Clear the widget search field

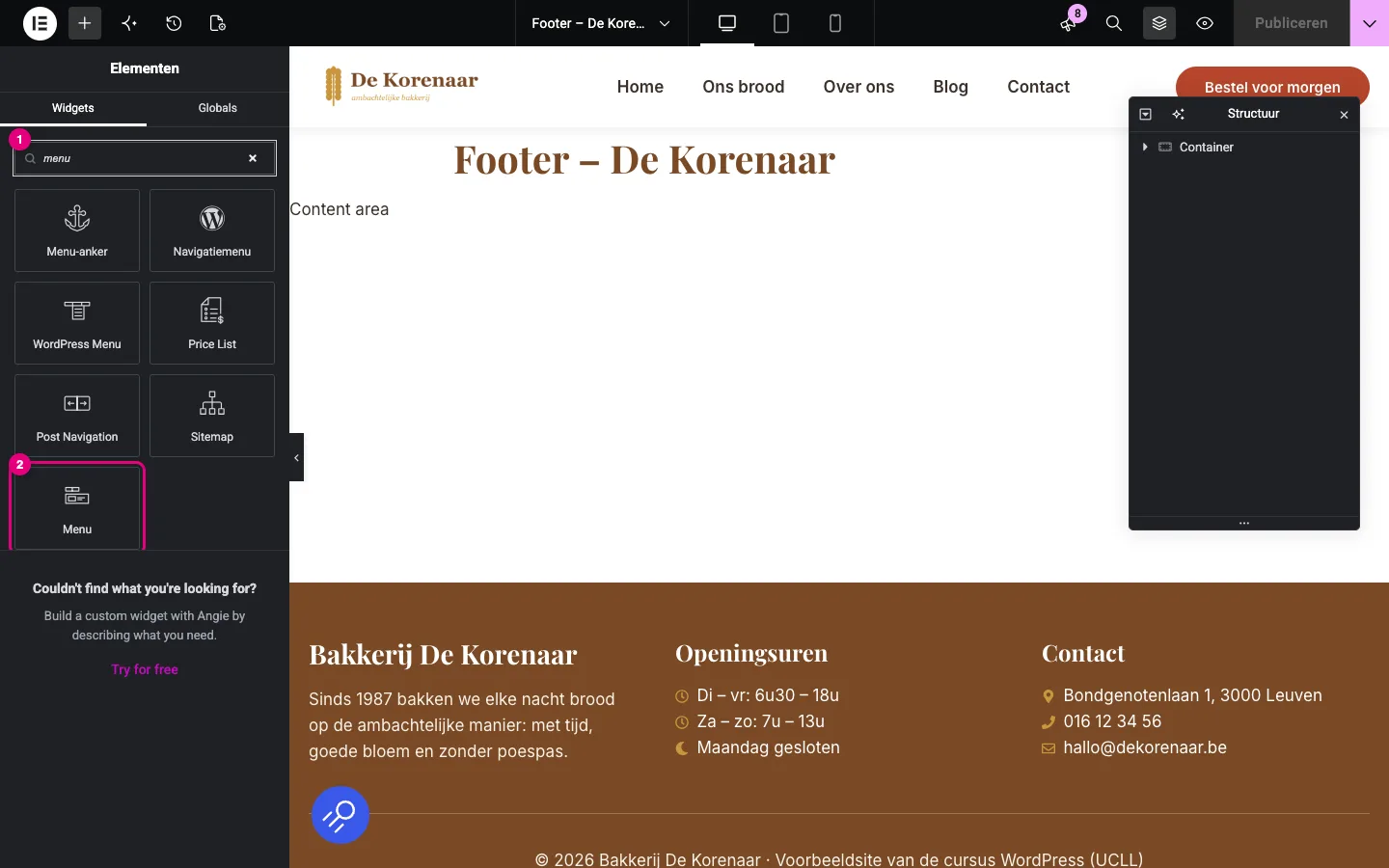253,158
